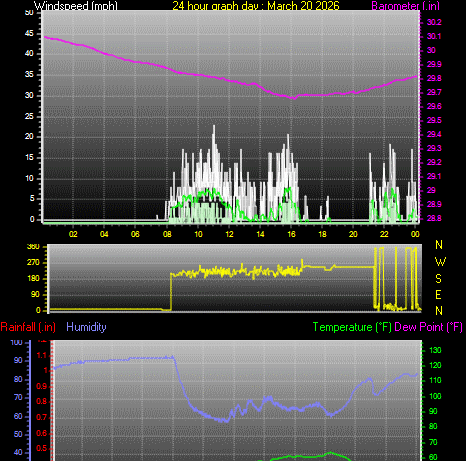
Task: Click the 16 hour label on time axis
Action: point(291,234)
